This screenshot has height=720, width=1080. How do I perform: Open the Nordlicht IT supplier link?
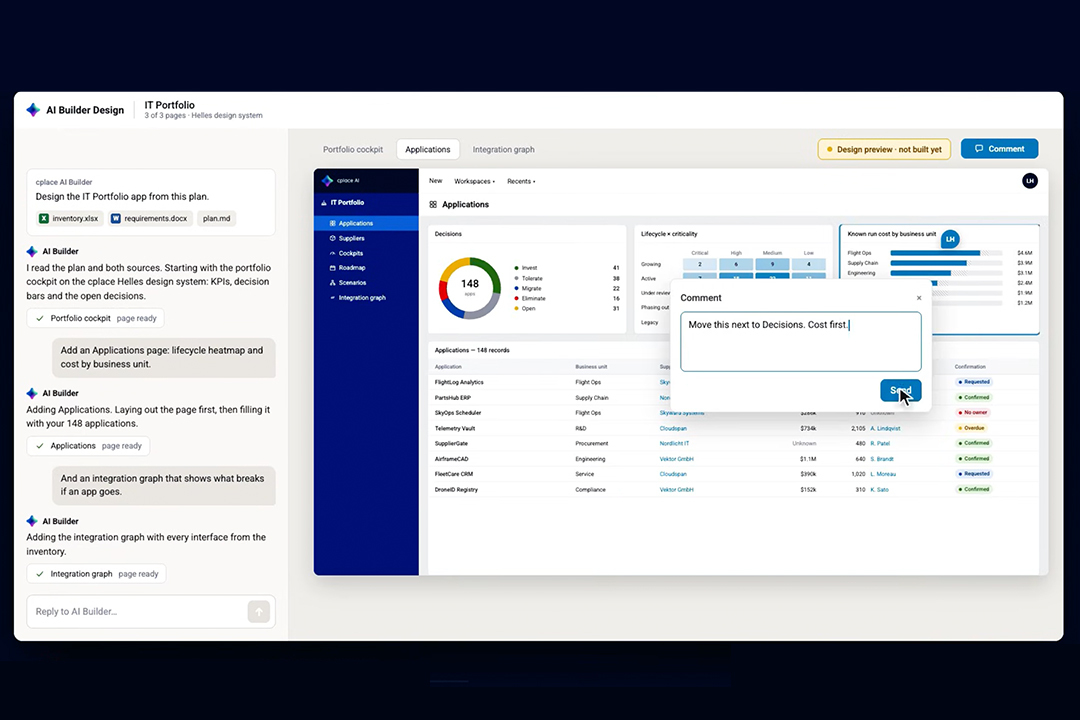click(674, 444)
